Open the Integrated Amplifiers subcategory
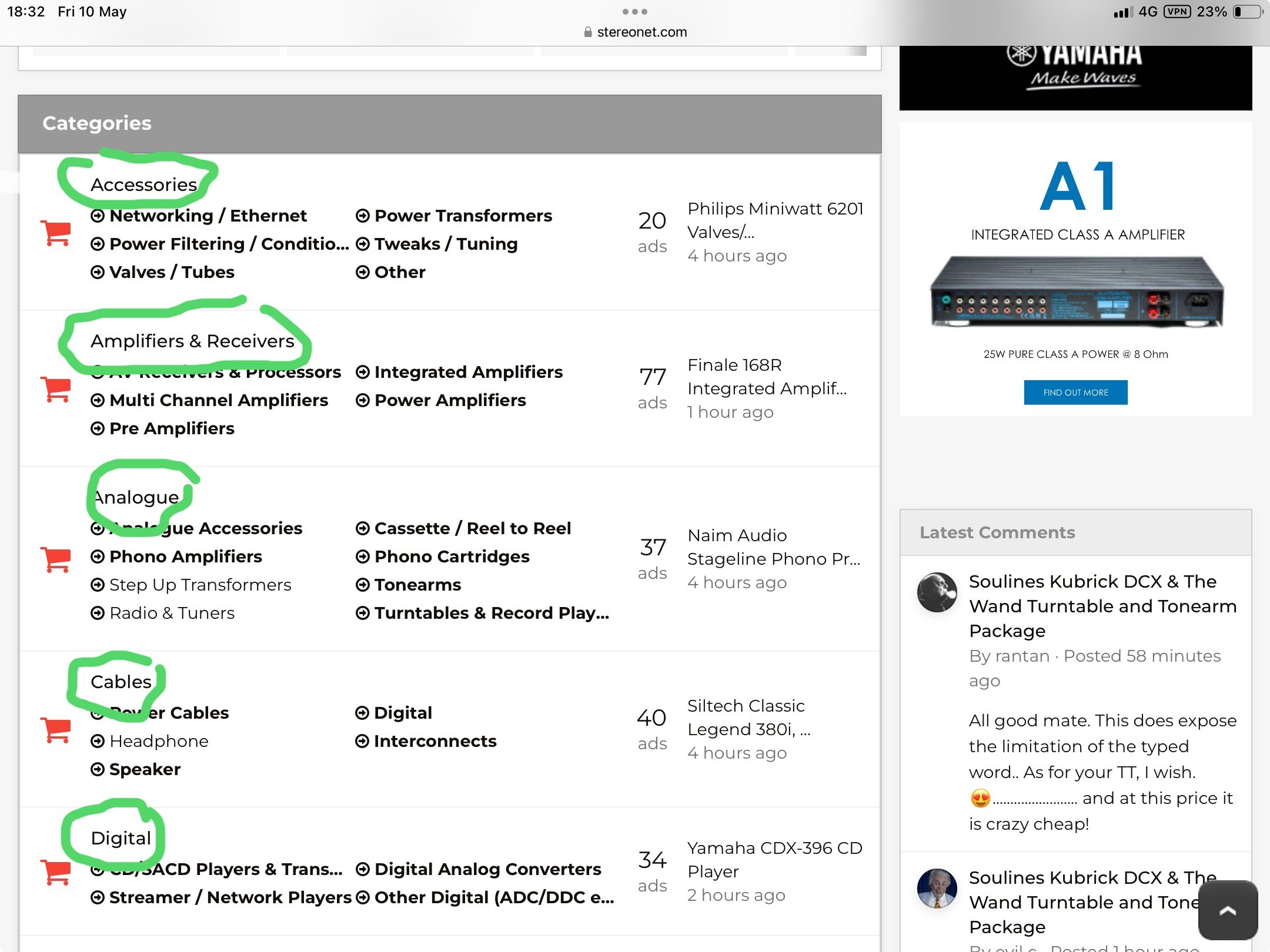The width and height of the screenshot is (1270, 952). [468, 372]
